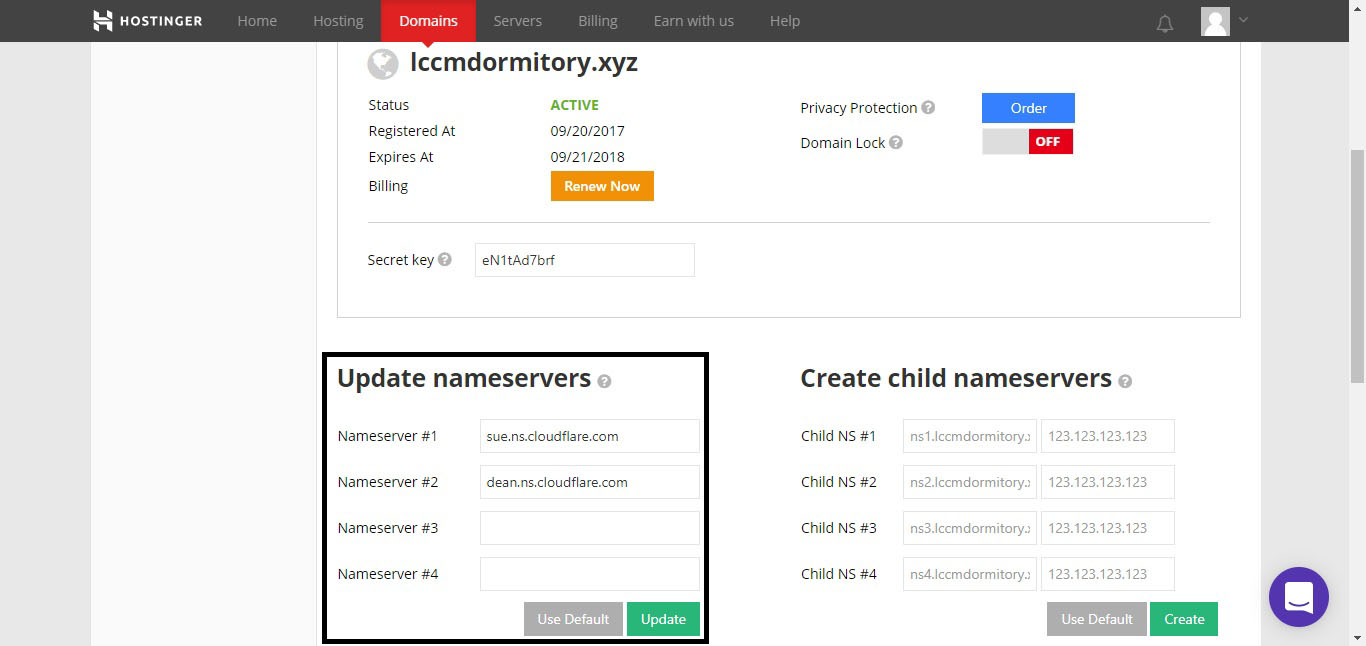
Task: Click the Create child nameservers button
Action: [1184, 619]
